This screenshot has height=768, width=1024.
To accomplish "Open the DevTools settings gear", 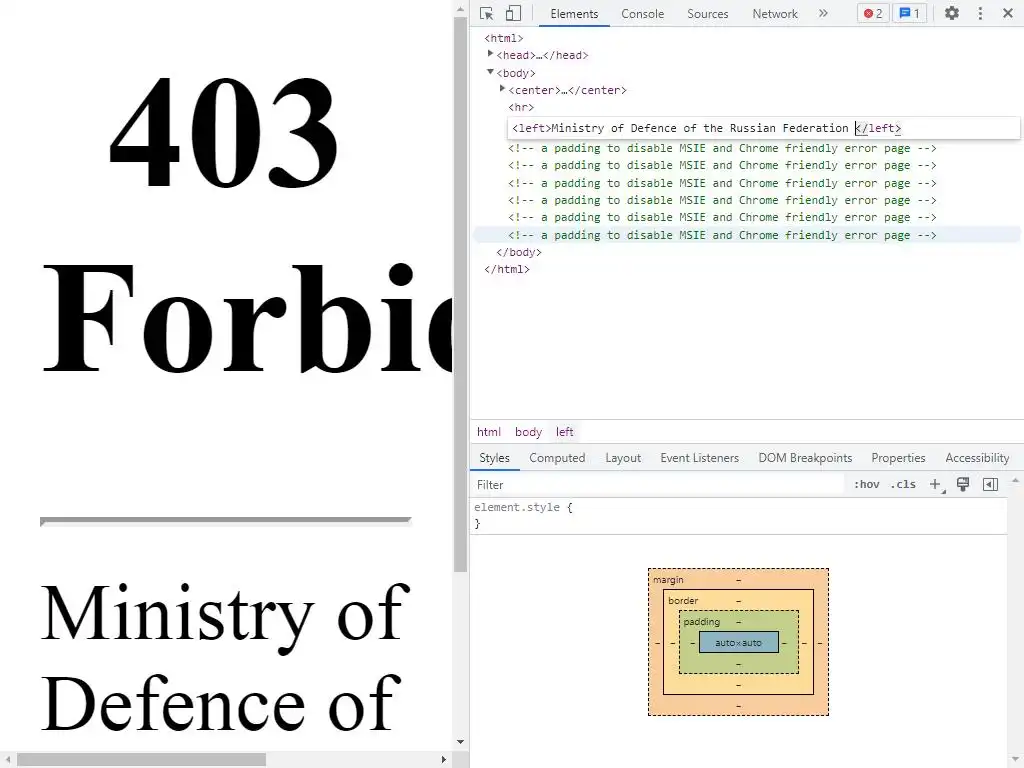I will [x=952, y=13].
